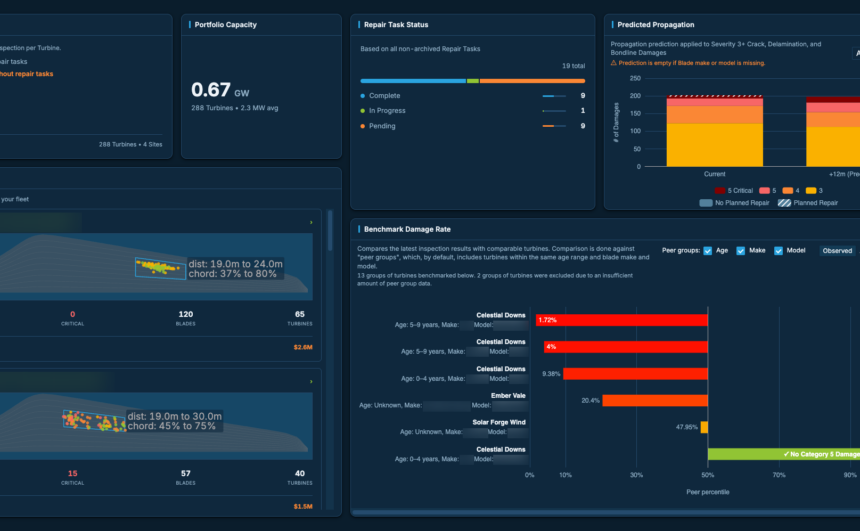Click the Observed button

tap(837, 251)
